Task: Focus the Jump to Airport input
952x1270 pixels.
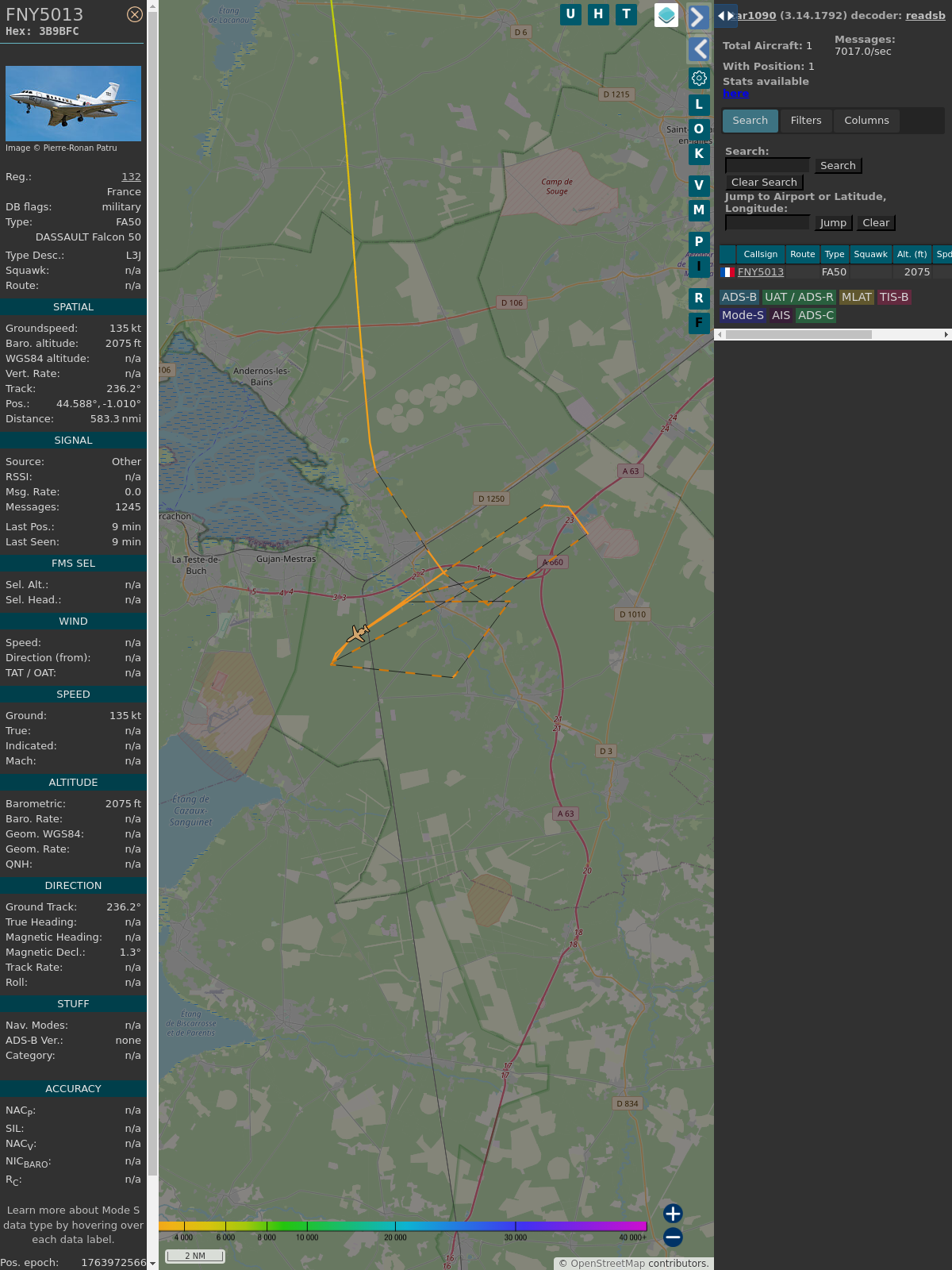Action: pyautogui.click(x=767, y=222)
